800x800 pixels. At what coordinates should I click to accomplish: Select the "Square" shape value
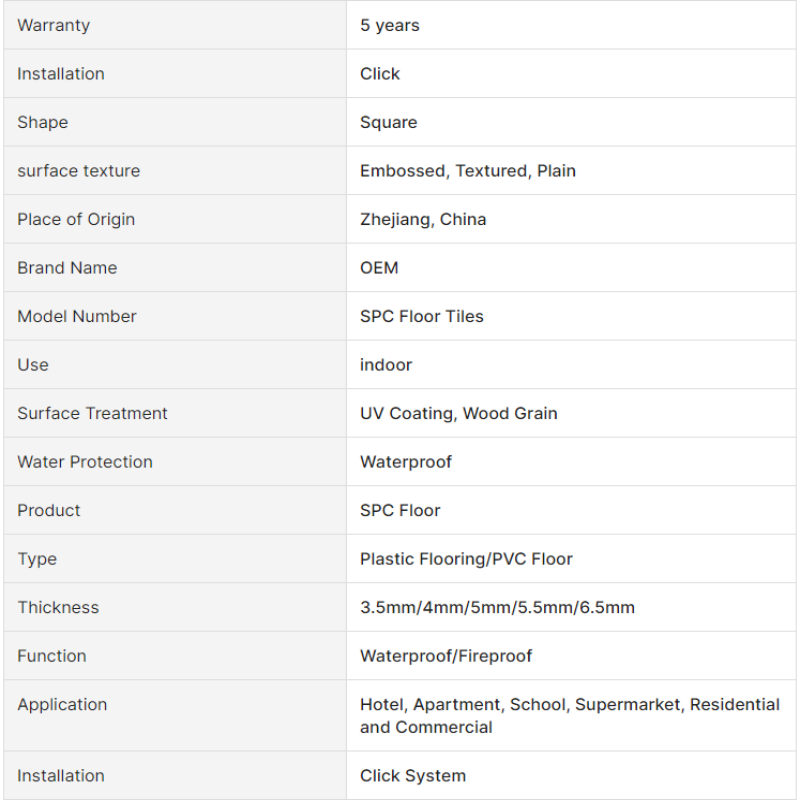tap(388, 122)
